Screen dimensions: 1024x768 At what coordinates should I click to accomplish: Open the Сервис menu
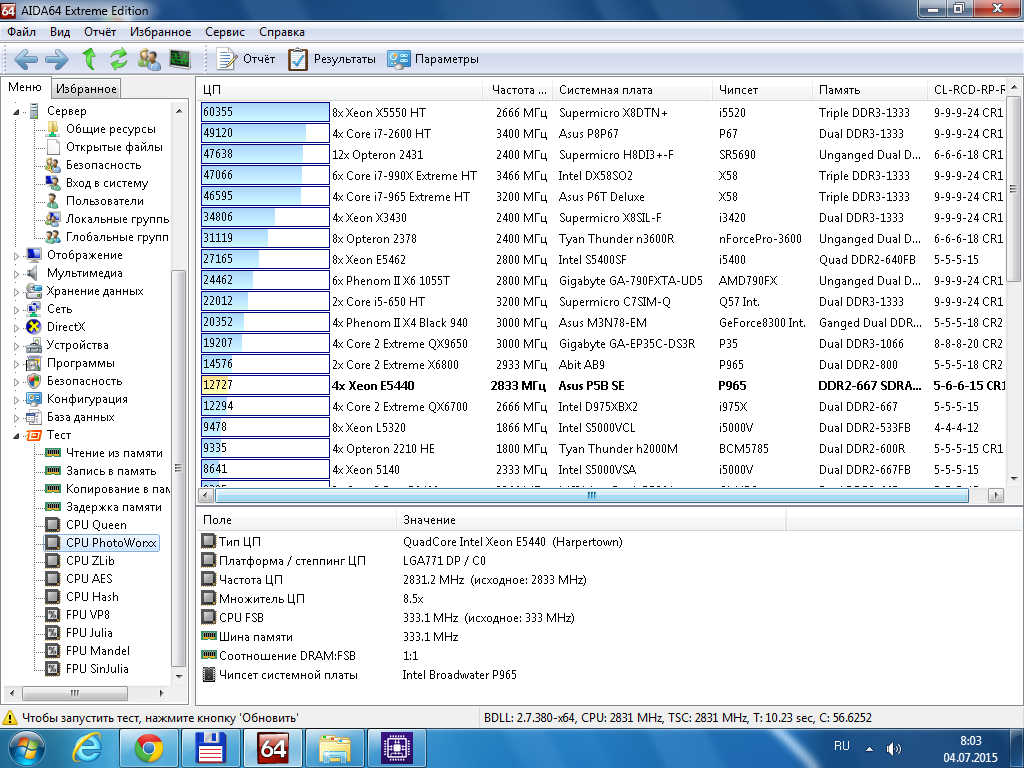tap(225, 32)
